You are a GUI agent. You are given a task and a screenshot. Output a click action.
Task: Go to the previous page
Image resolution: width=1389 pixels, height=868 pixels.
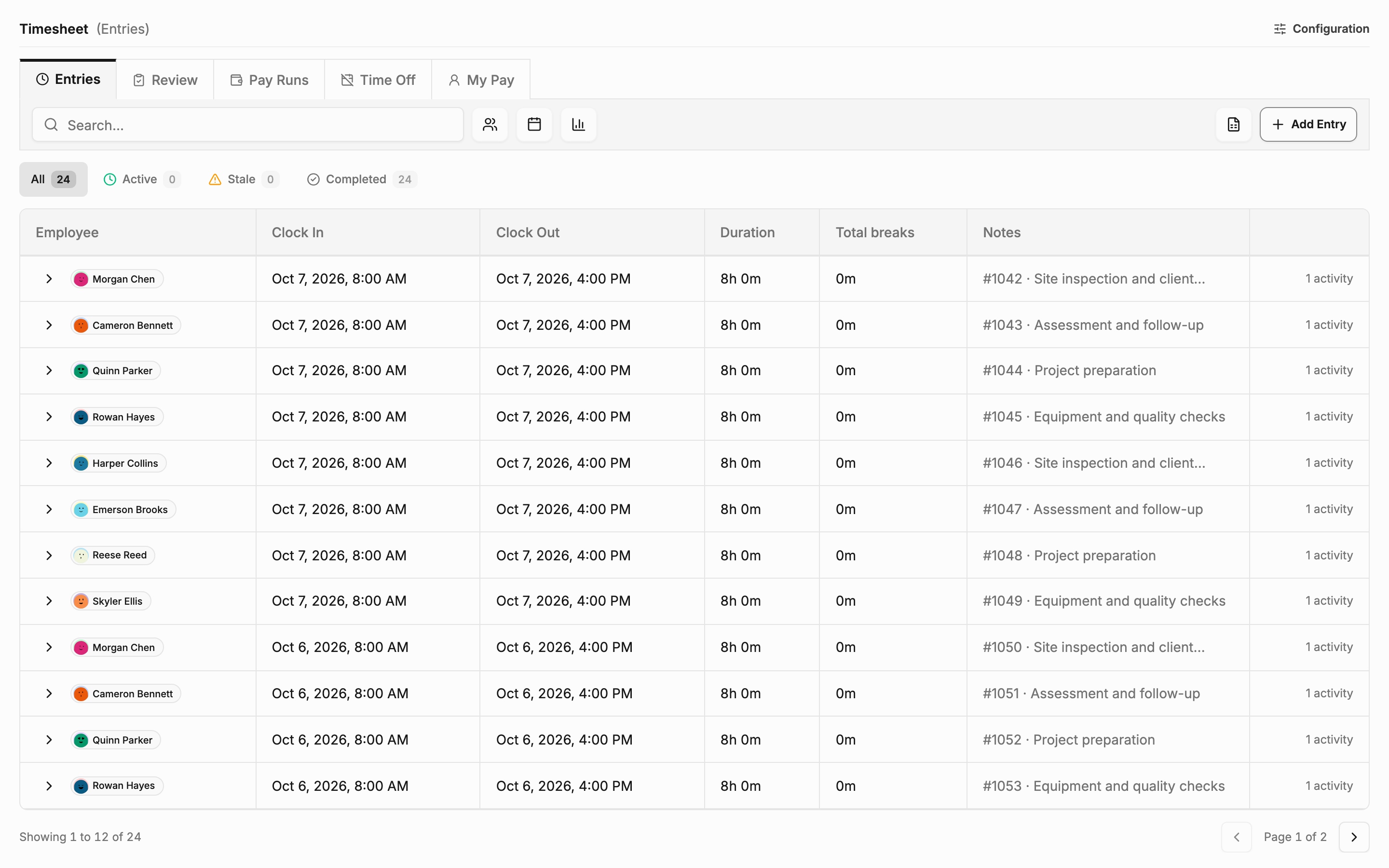coord(1236,837)
